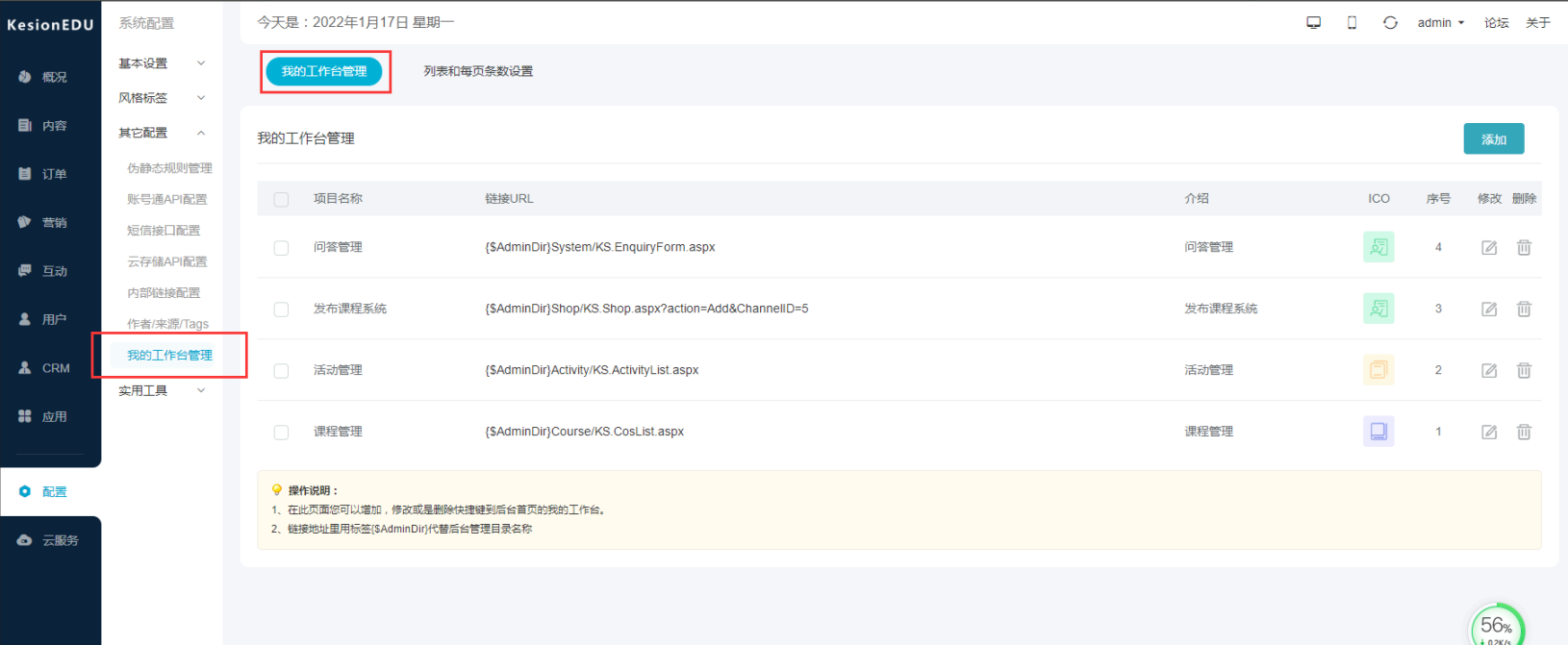Check the box for 活动管理
This screenshot has width=1568, height=645.
coord(281,371)
